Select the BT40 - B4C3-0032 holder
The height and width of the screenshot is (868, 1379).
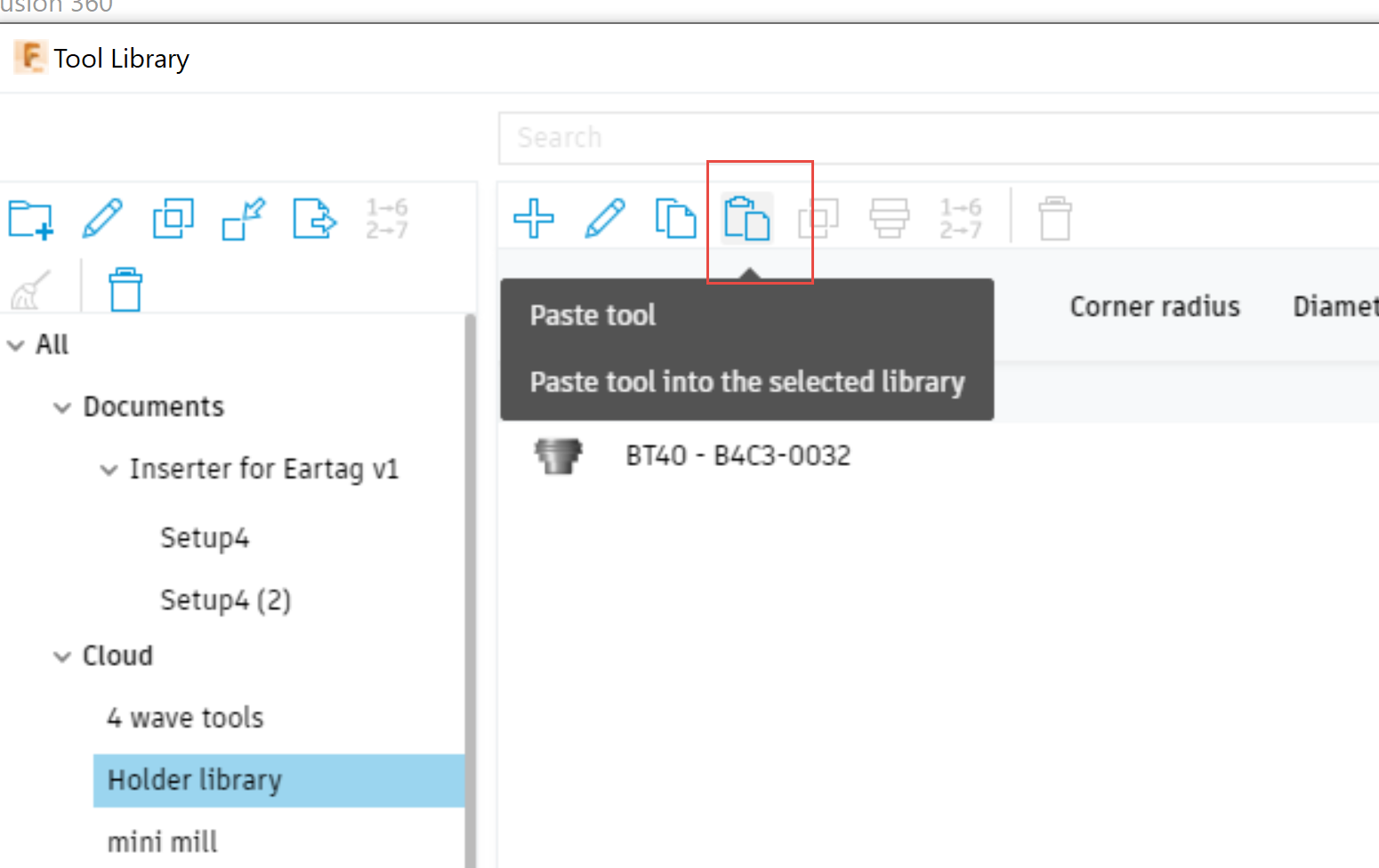click(x=738, y=454)
